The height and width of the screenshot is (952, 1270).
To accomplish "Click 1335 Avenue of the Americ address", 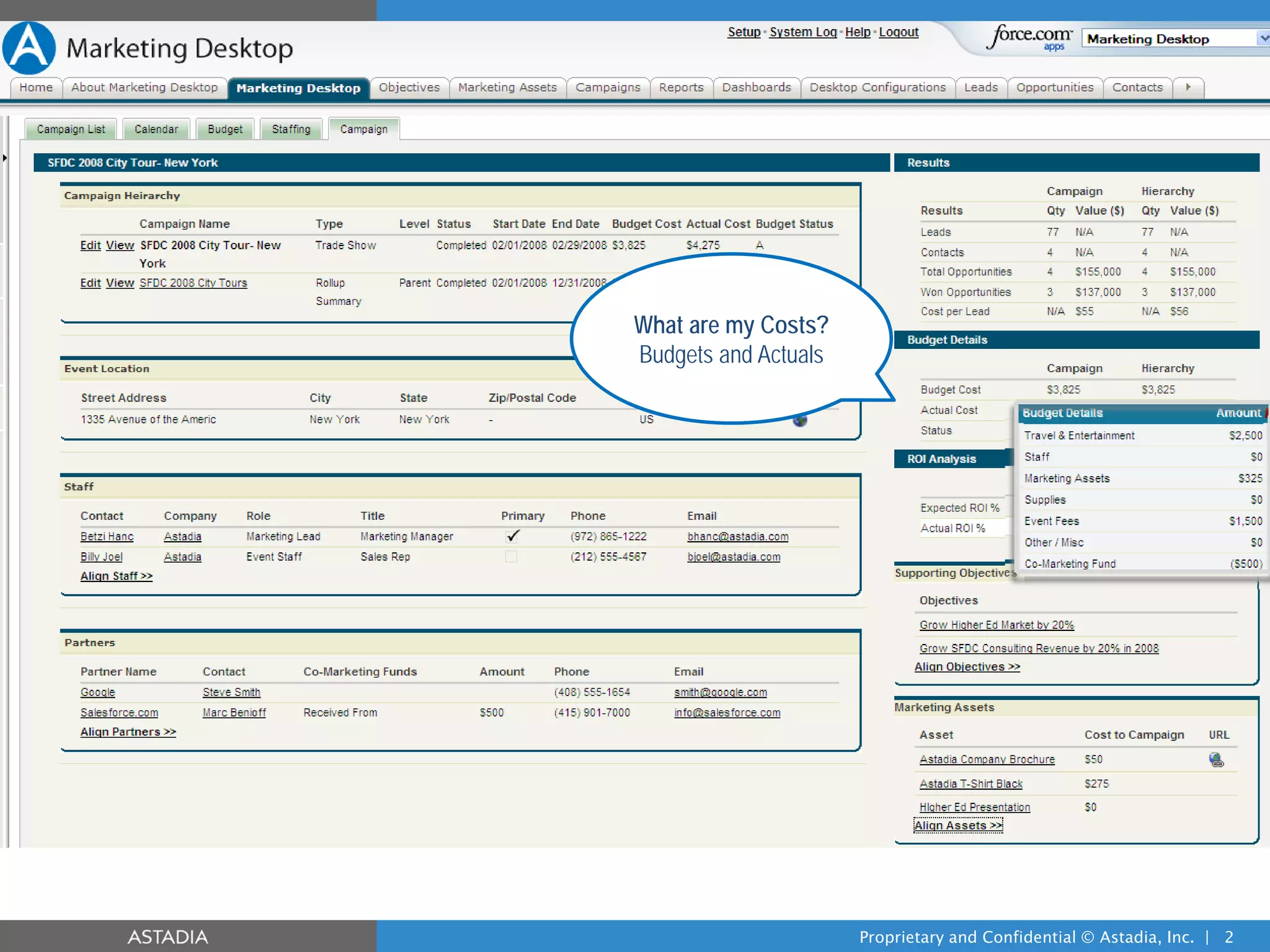I will click(148, 420).
